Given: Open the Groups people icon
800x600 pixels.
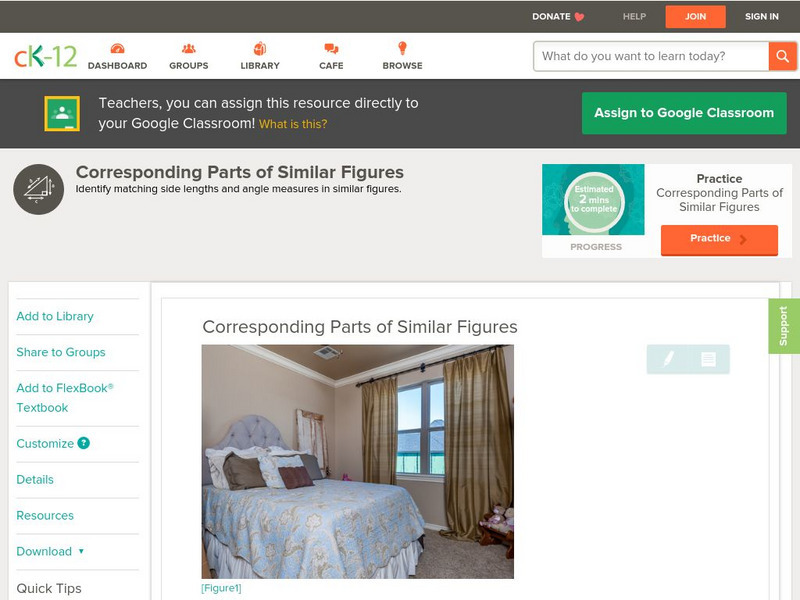Looking at the screenshot, I should [189, 49].
